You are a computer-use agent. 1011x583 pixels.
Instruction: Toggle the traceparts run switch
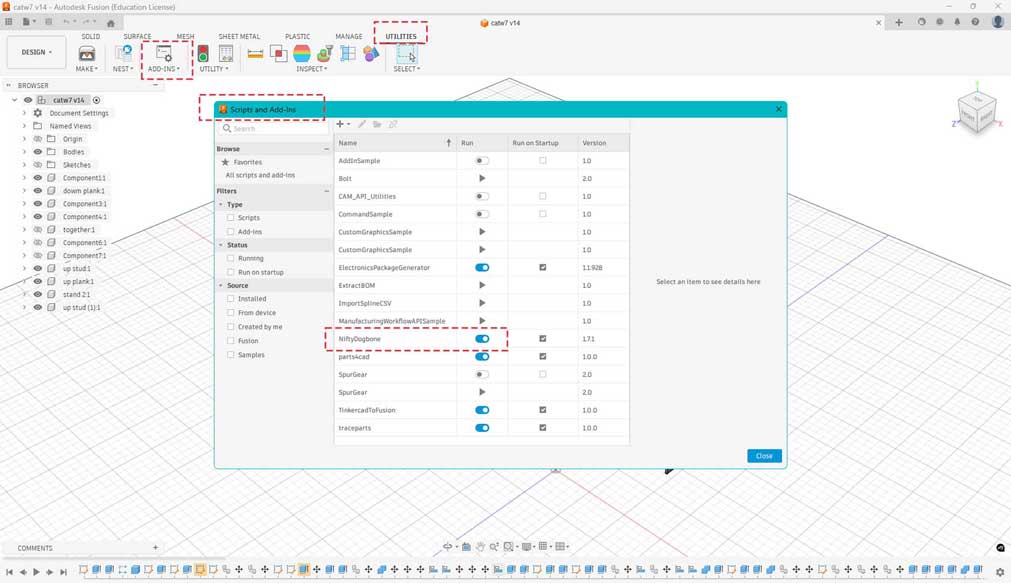482,428
